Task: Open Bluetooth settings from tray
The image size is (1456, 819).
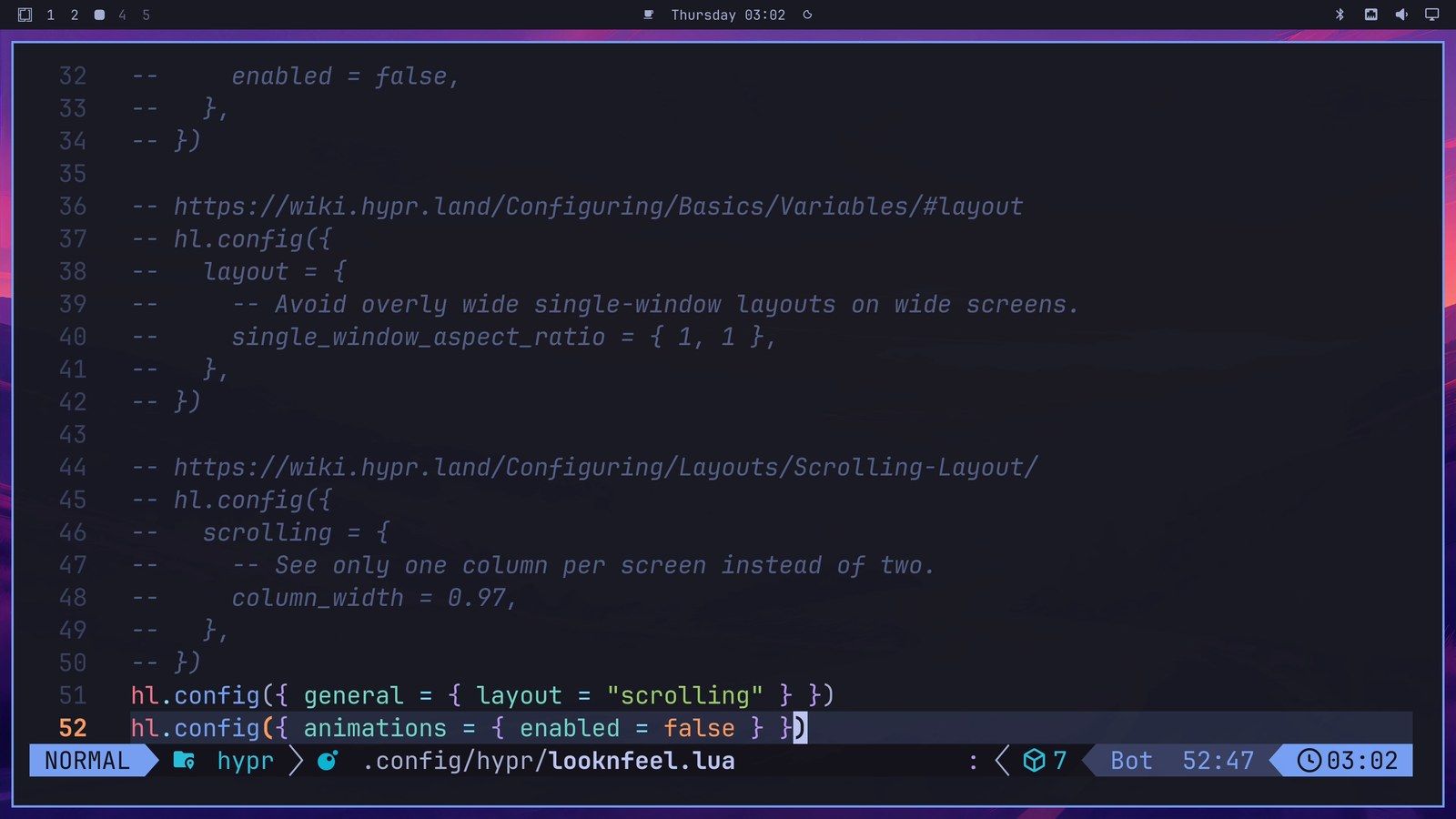Action: 1340,15
